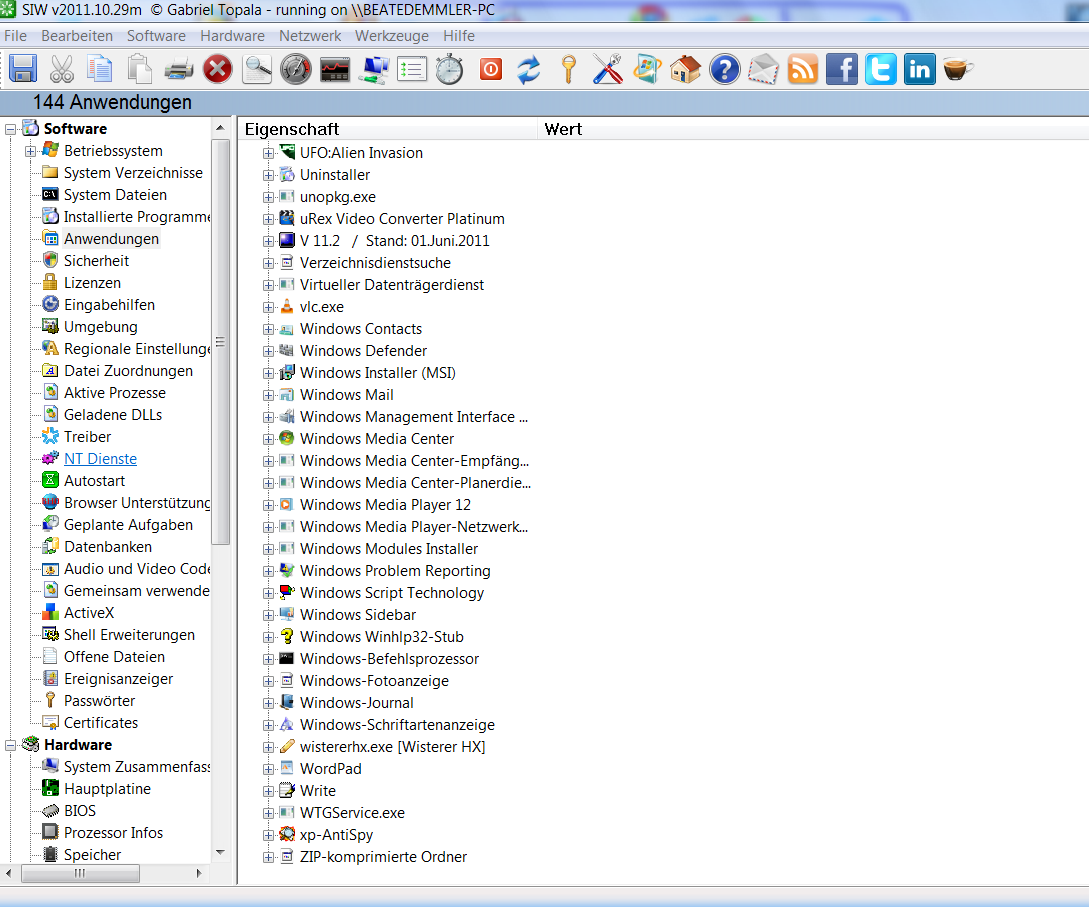
Task: Click the Cut scissors toolbar icon
Action: click(62, 69)
